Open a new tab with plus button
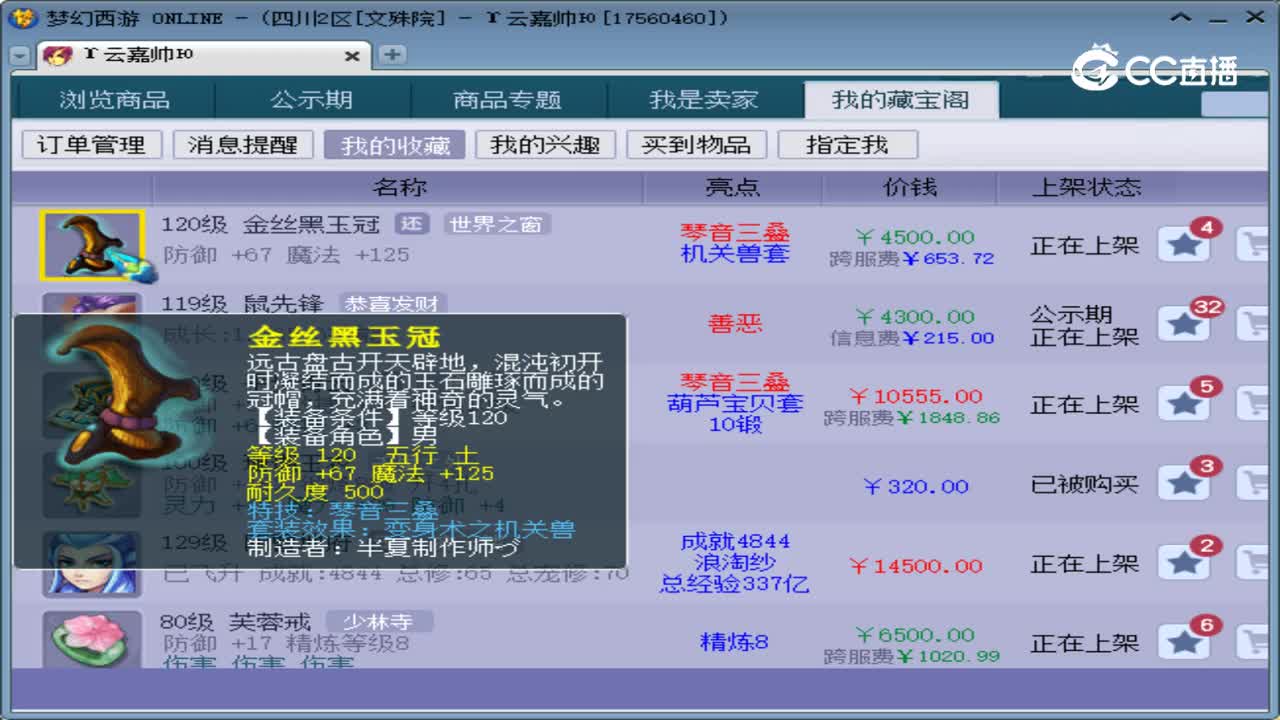 pos(392,55)
